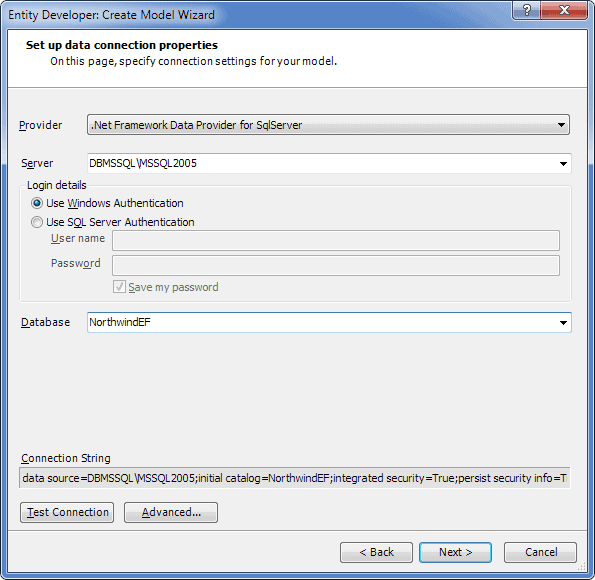
Task: Click the Connection String text box
Action: pyautogui.click(x=294, y=478)
